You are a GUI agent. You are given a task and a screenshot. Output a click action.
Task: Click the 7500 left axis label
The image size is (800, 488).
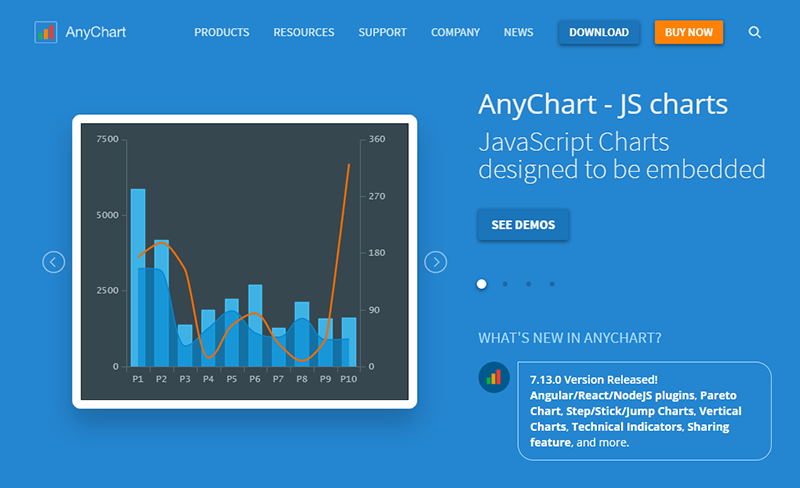[107, 139]
